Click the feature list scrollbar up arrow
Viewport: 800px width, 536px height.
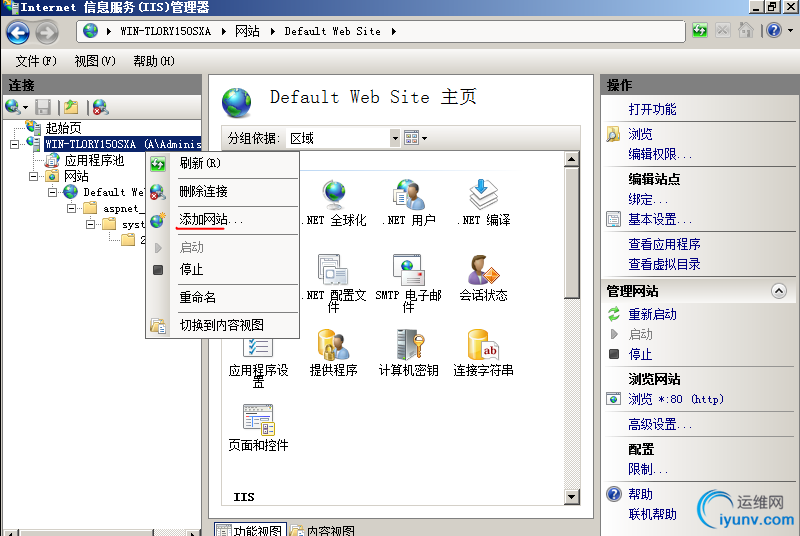pos(571,159)
